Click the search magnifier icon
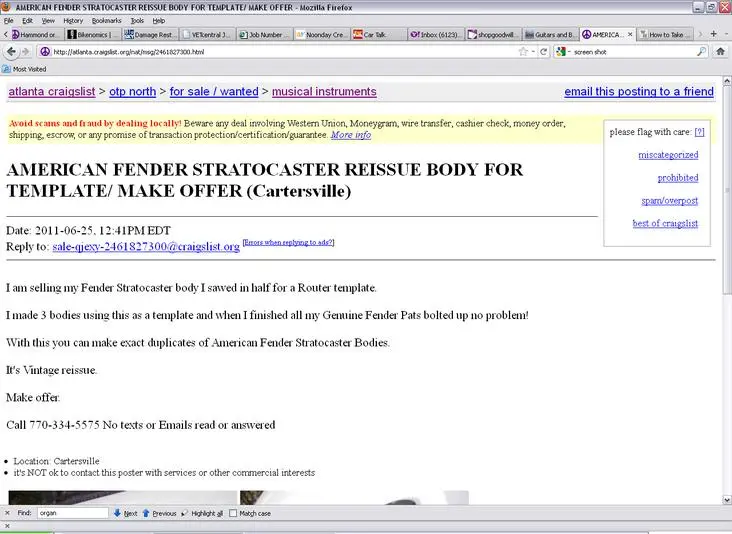The width and height of the screenshot is (732, 534). pyautogui.click(x=701, y=52)
